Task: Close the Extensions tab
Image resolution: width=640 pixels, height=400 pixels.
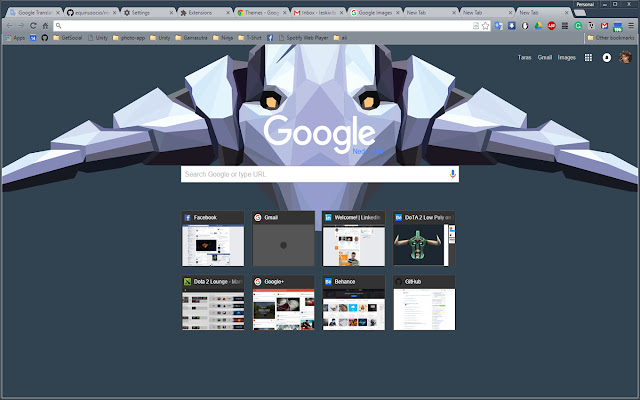Action: 228,13
